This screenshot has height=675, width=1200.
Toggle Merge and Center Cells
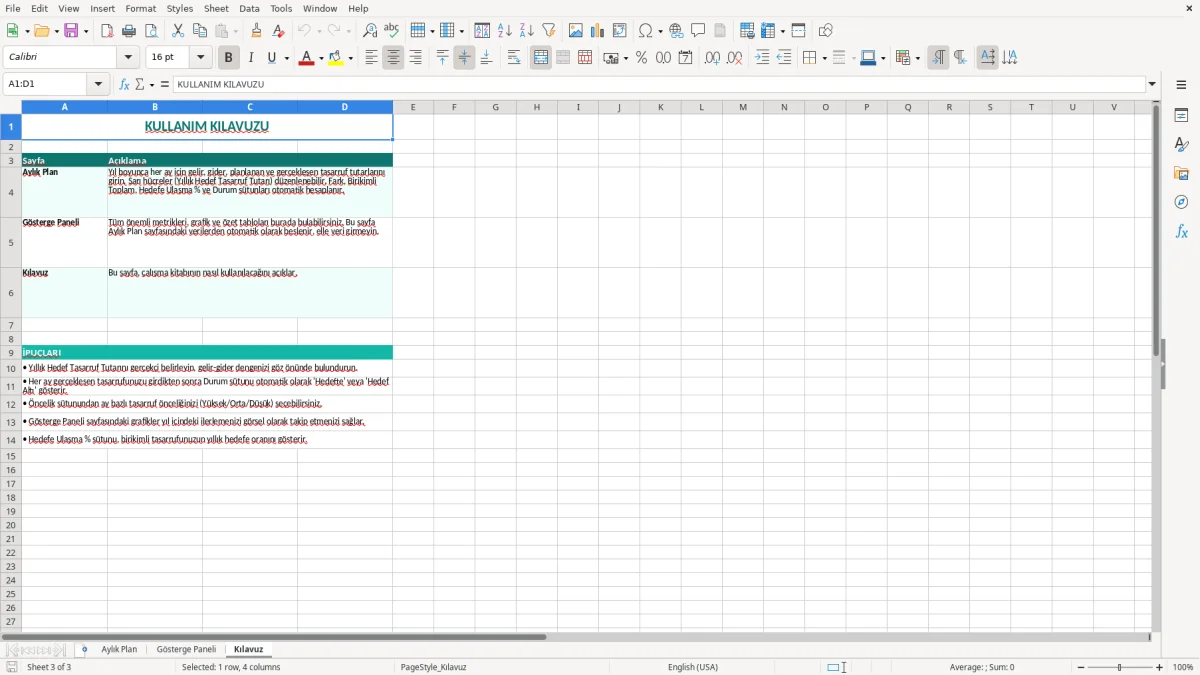(541, 58)
